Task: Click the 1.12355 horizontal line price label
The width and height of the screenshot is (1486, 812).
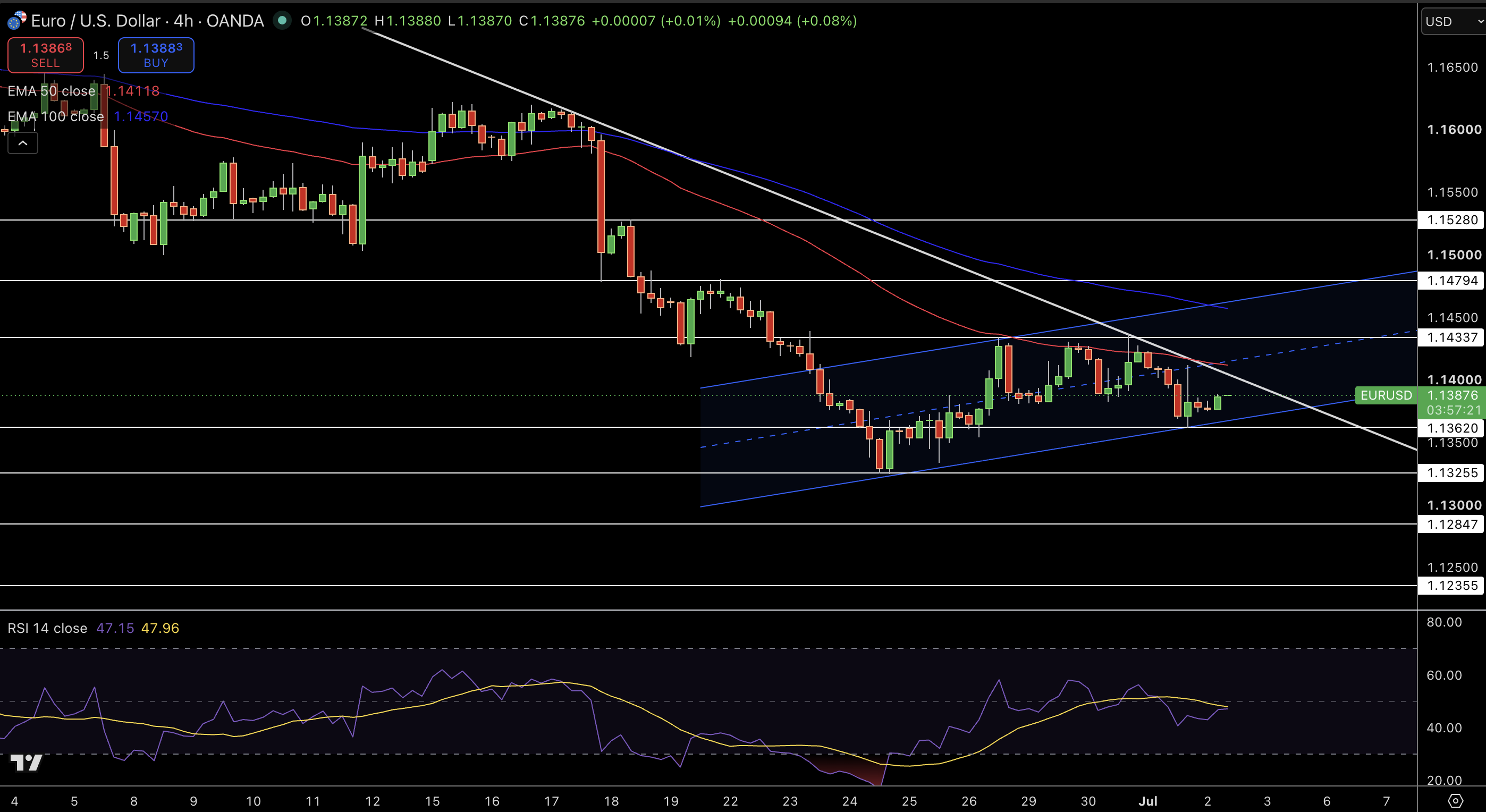Action: 1451,586
